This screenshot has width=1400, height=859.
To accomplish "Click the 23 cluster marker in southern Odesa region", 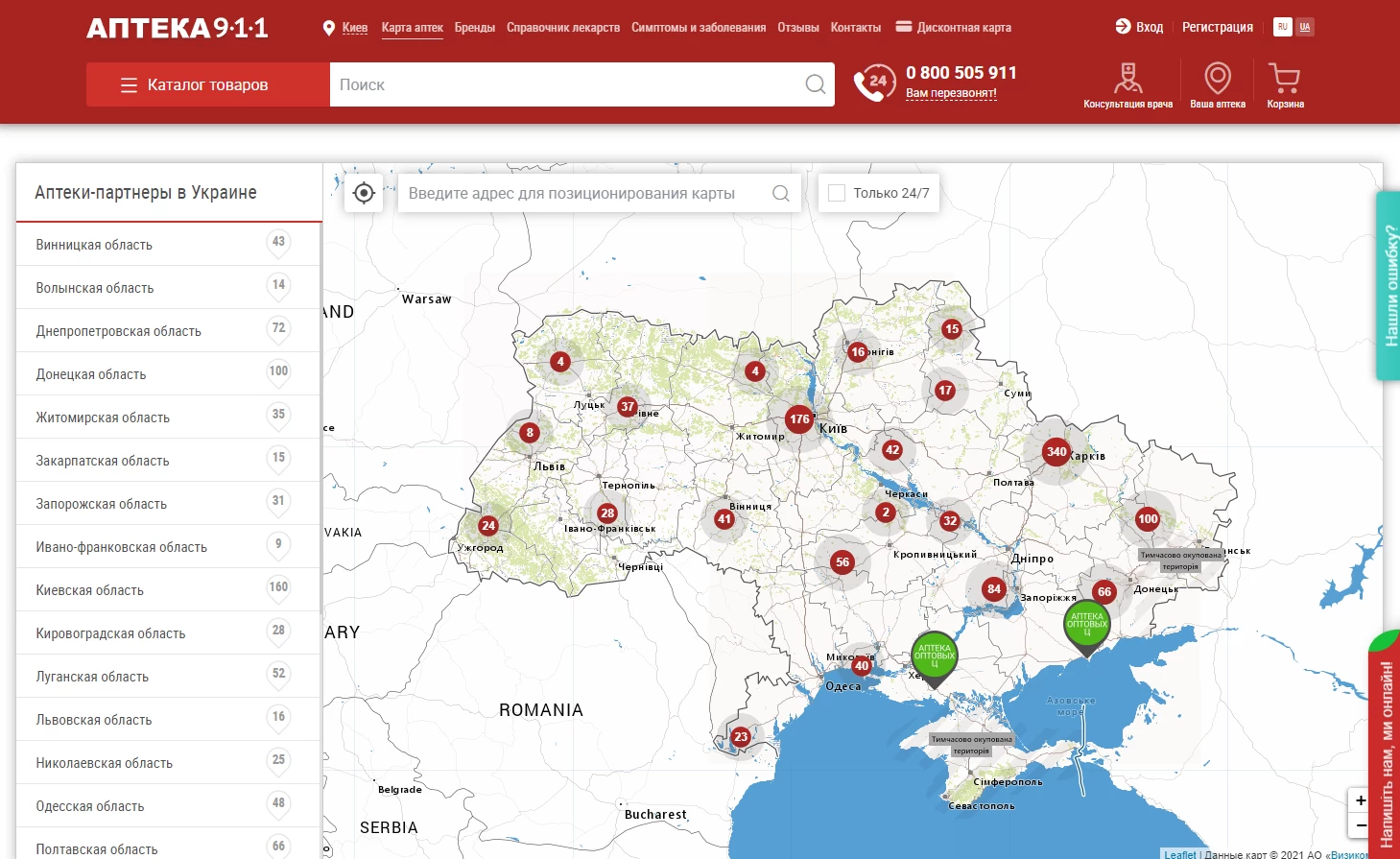I will tap(741, 737).
